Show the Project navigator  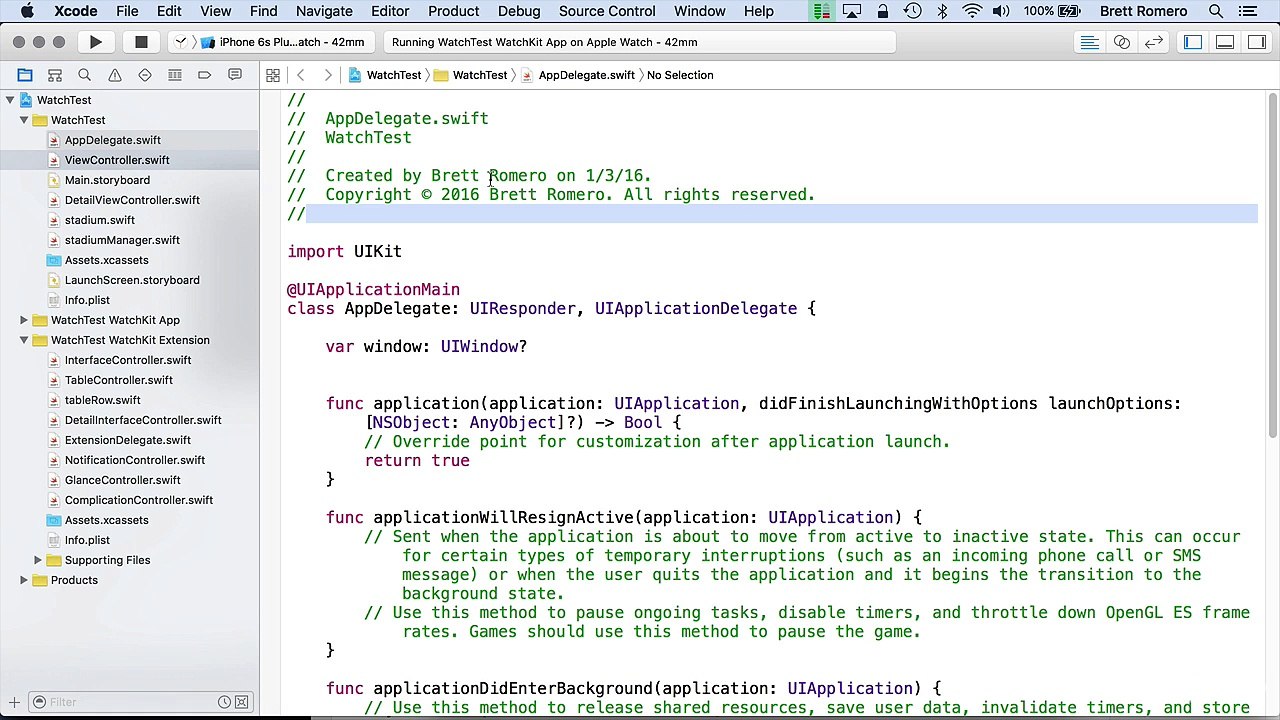pyautogui.click(x=25, y=75)
